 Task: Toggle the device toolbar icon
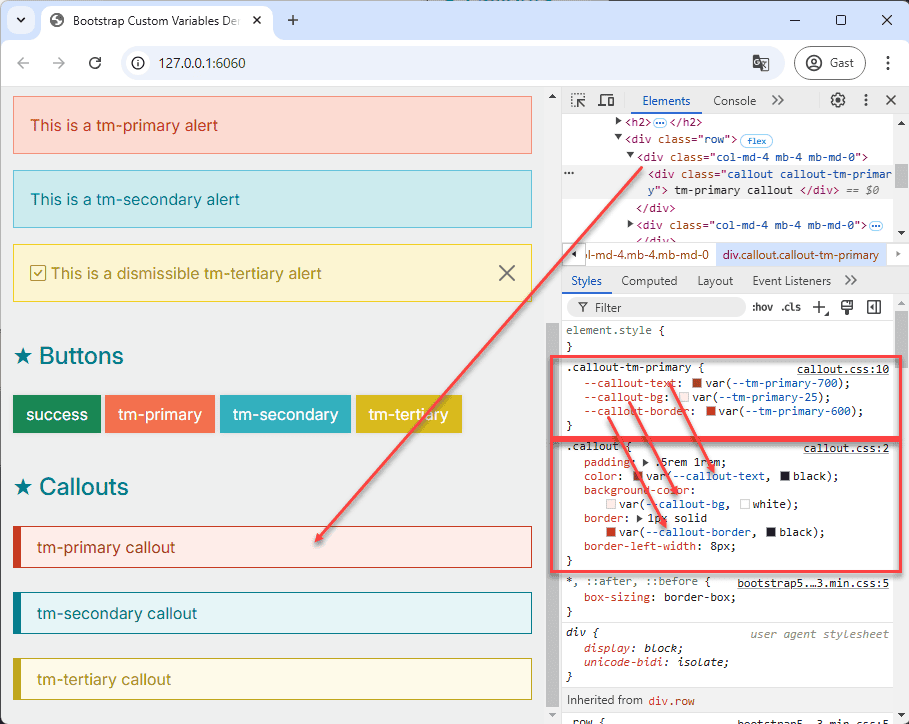point(606,100)
